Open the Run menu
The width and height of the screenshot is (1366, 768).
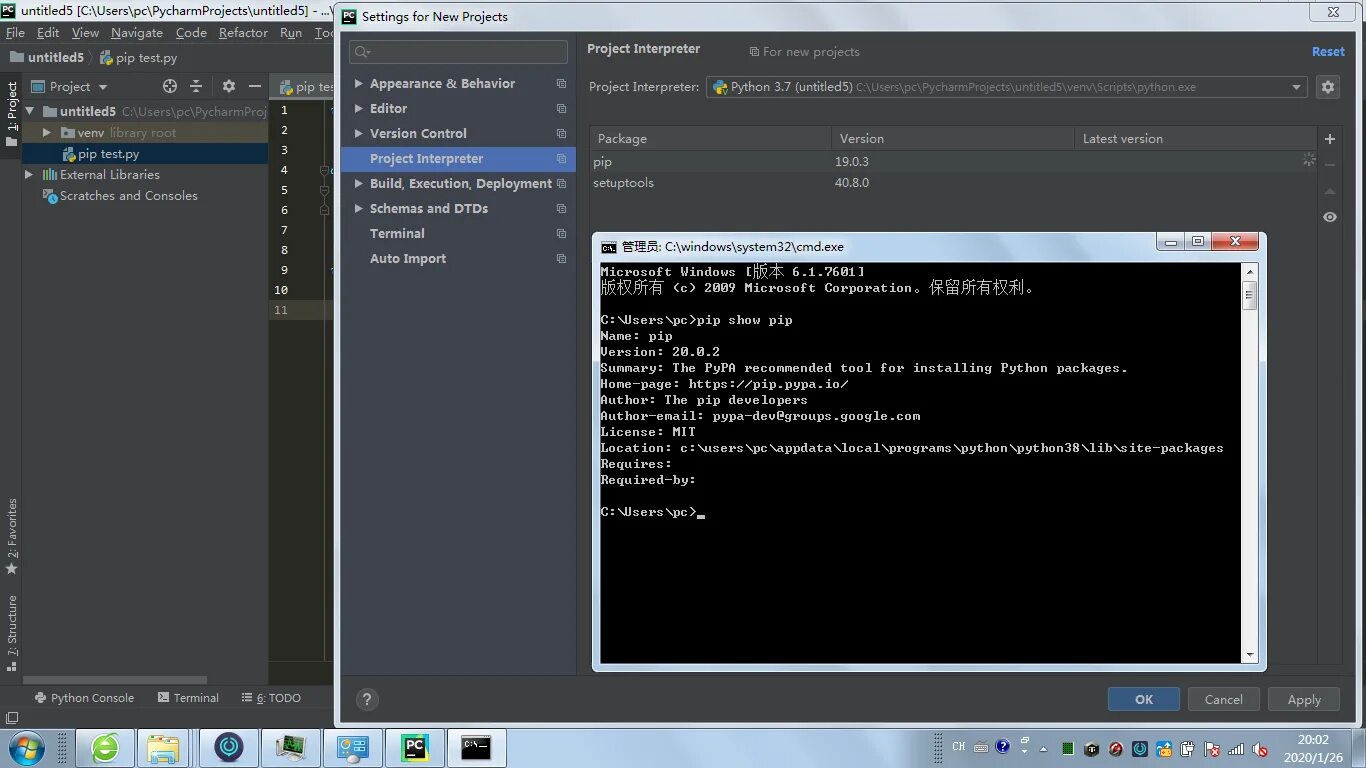click(x=291, y=33)
